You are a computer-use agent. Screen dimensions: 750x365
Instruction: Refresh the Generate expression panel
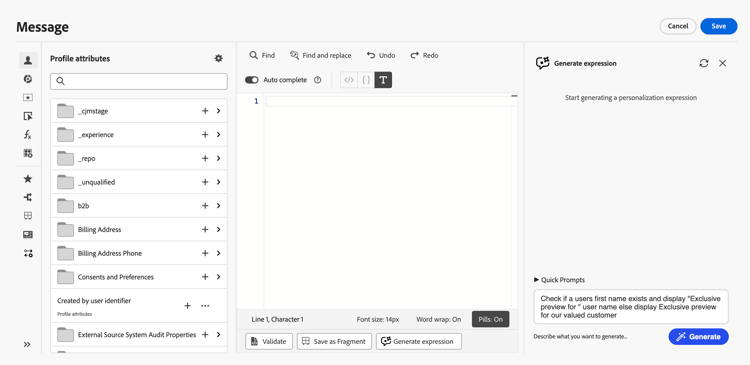[704, 63]
